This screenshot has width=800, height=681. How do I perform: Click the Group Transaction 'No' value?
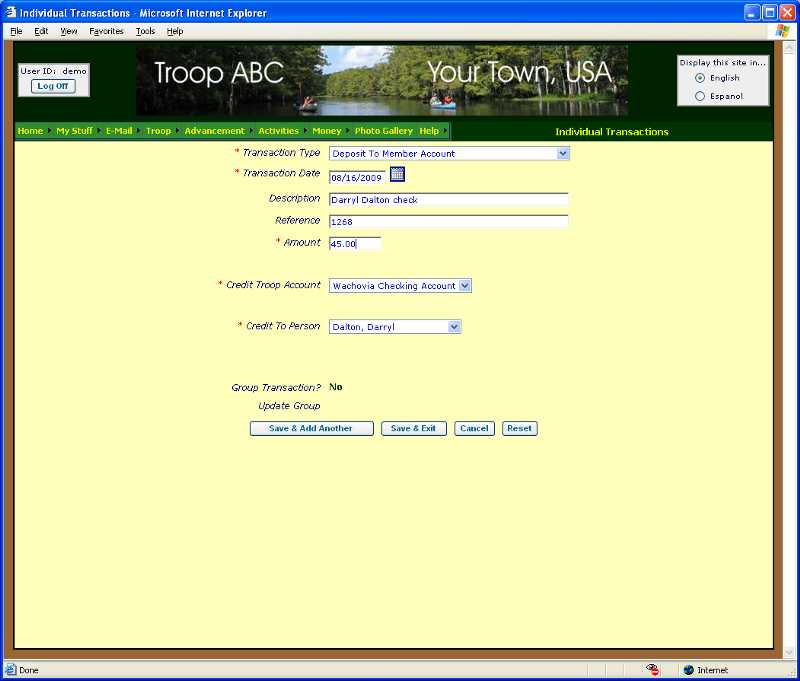coord(336,387)
